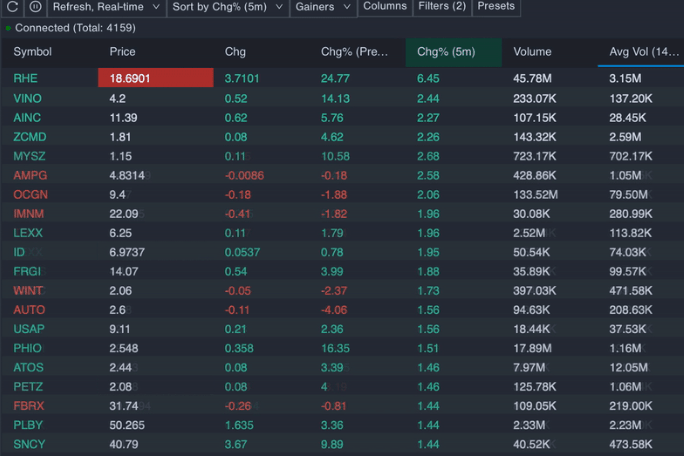
Task: Click the Volume column header
Action: pos(532,52)
